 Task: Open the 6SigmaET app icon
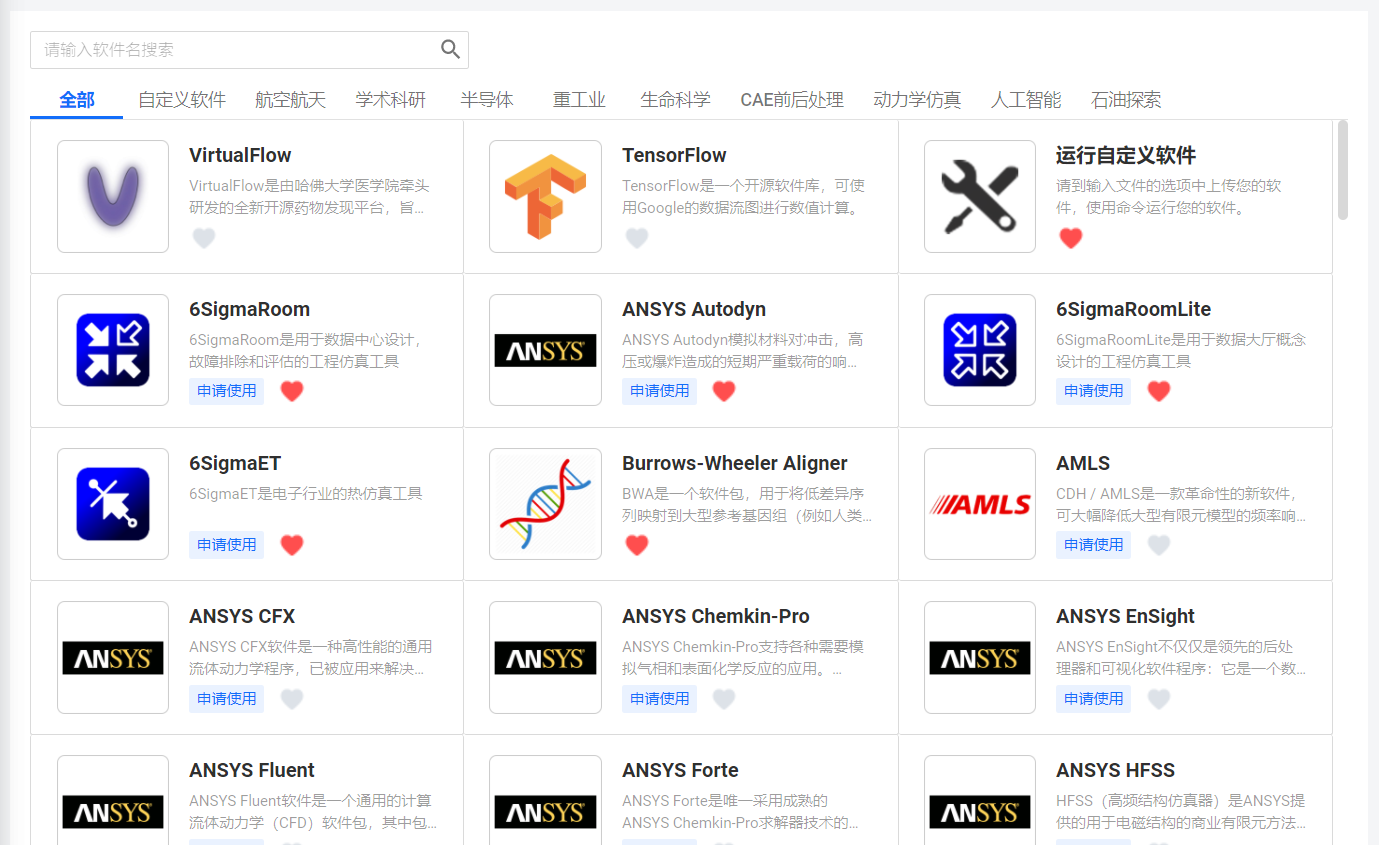click(113, 504)
